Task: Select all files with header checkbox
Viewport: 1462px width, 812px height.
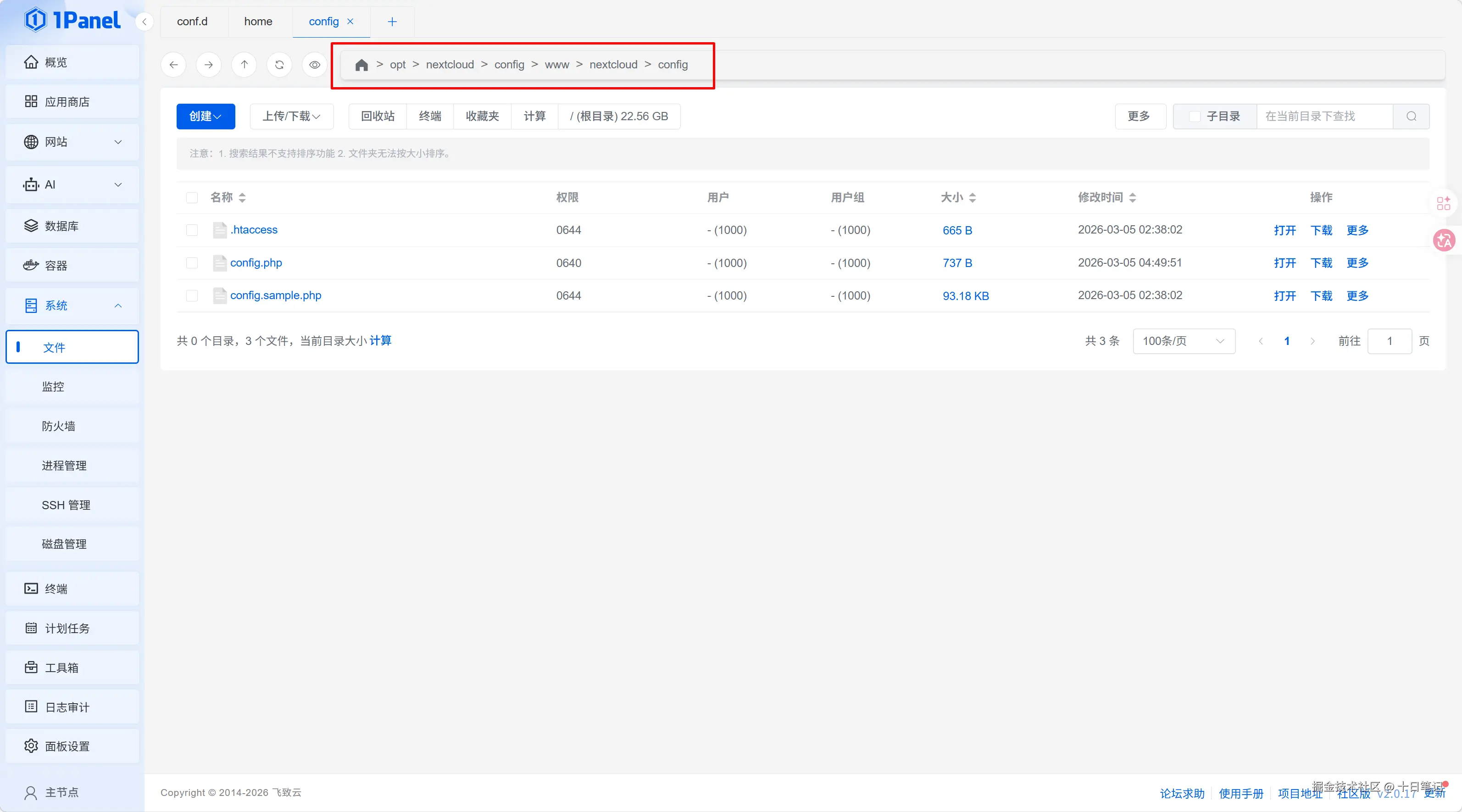Action: (192, 197)
